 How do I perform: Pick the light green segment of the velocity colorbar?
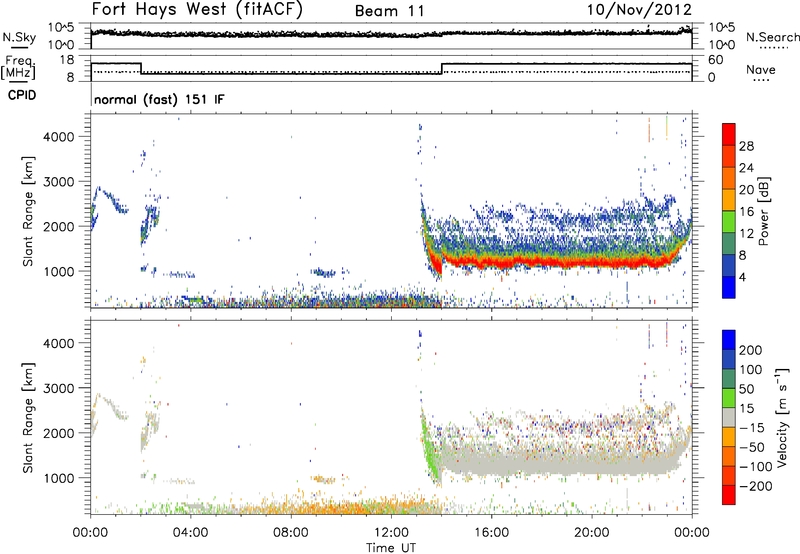tap(729, 398)
